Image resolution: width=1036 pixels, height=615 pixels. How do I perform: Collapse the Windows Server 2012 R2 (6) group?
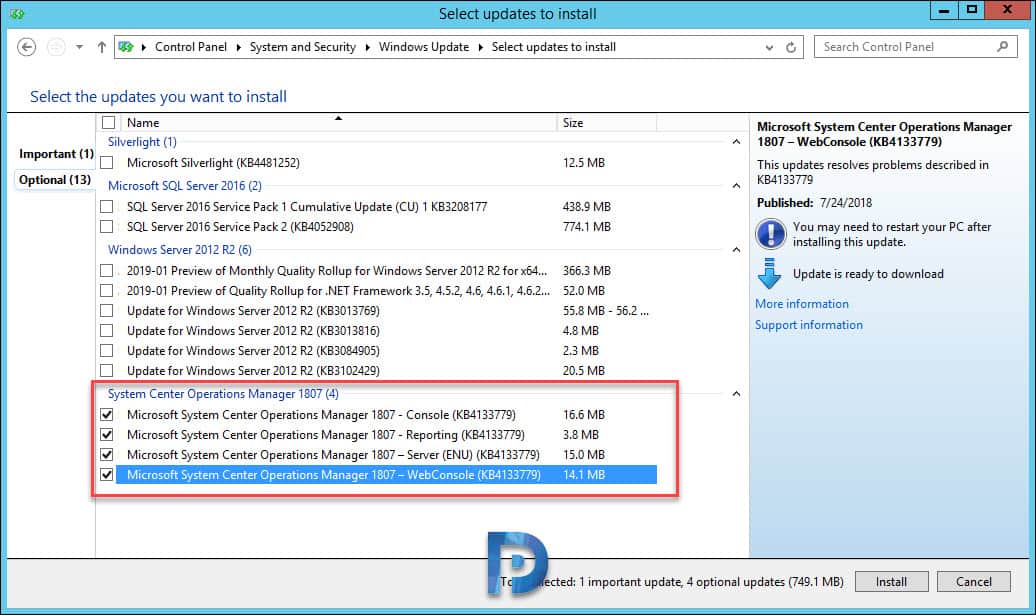(736, 250)
